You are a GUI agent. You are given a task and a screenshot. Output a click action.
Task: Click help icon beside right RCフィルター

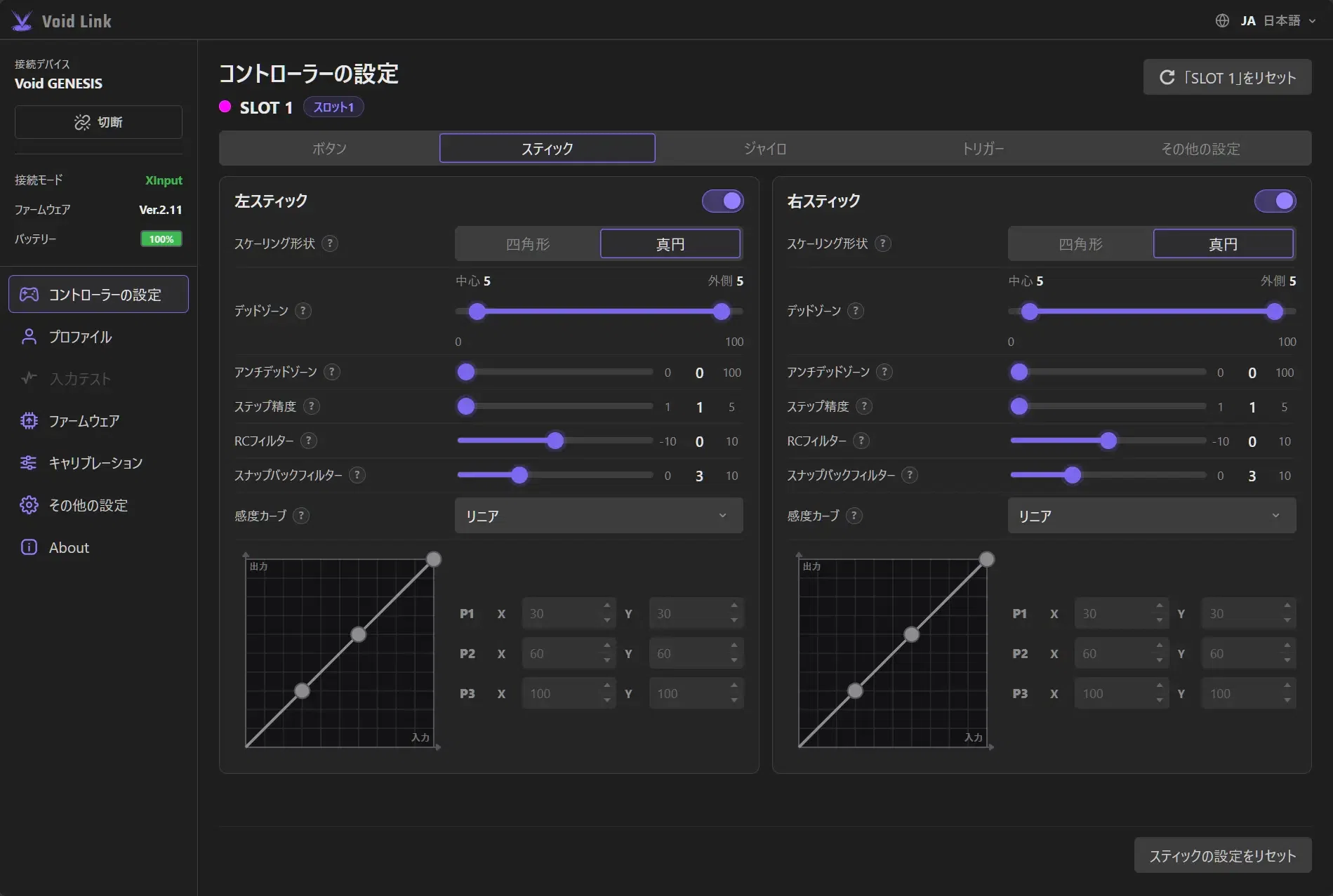click(861, 441)
